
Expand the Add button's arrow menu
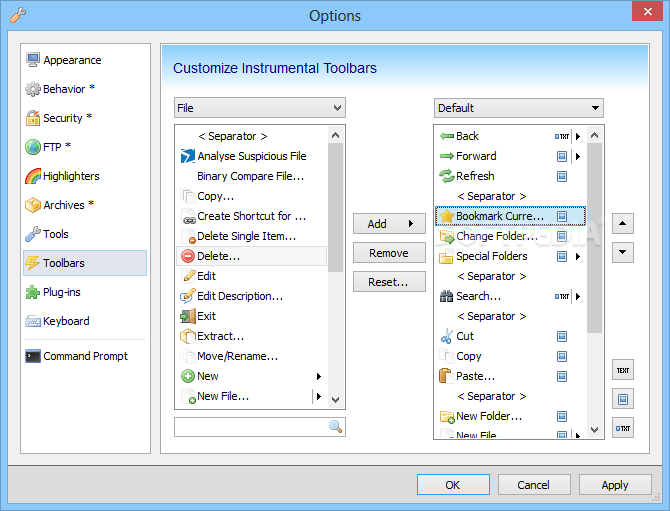pos(410,224)
